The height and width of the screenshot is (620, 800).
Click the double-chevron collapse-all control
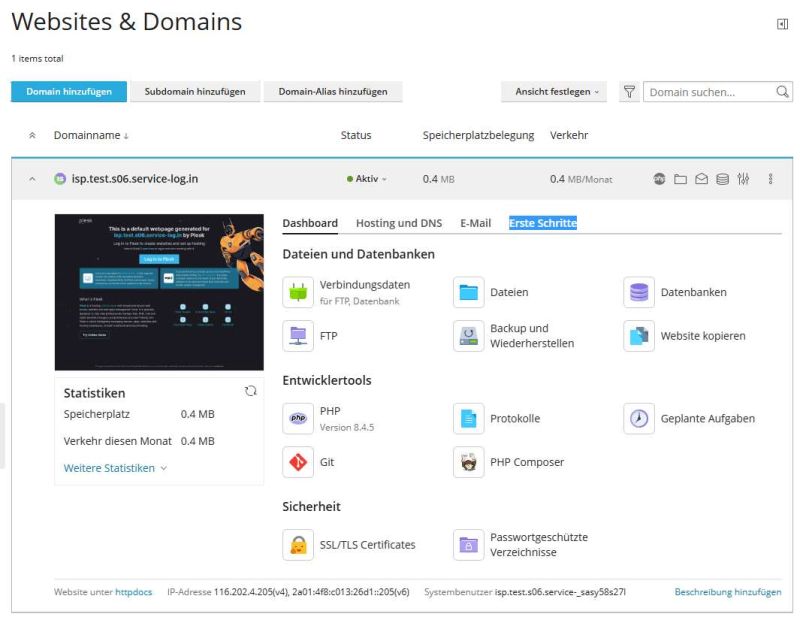pyautogui.click(x=32, y=136)
